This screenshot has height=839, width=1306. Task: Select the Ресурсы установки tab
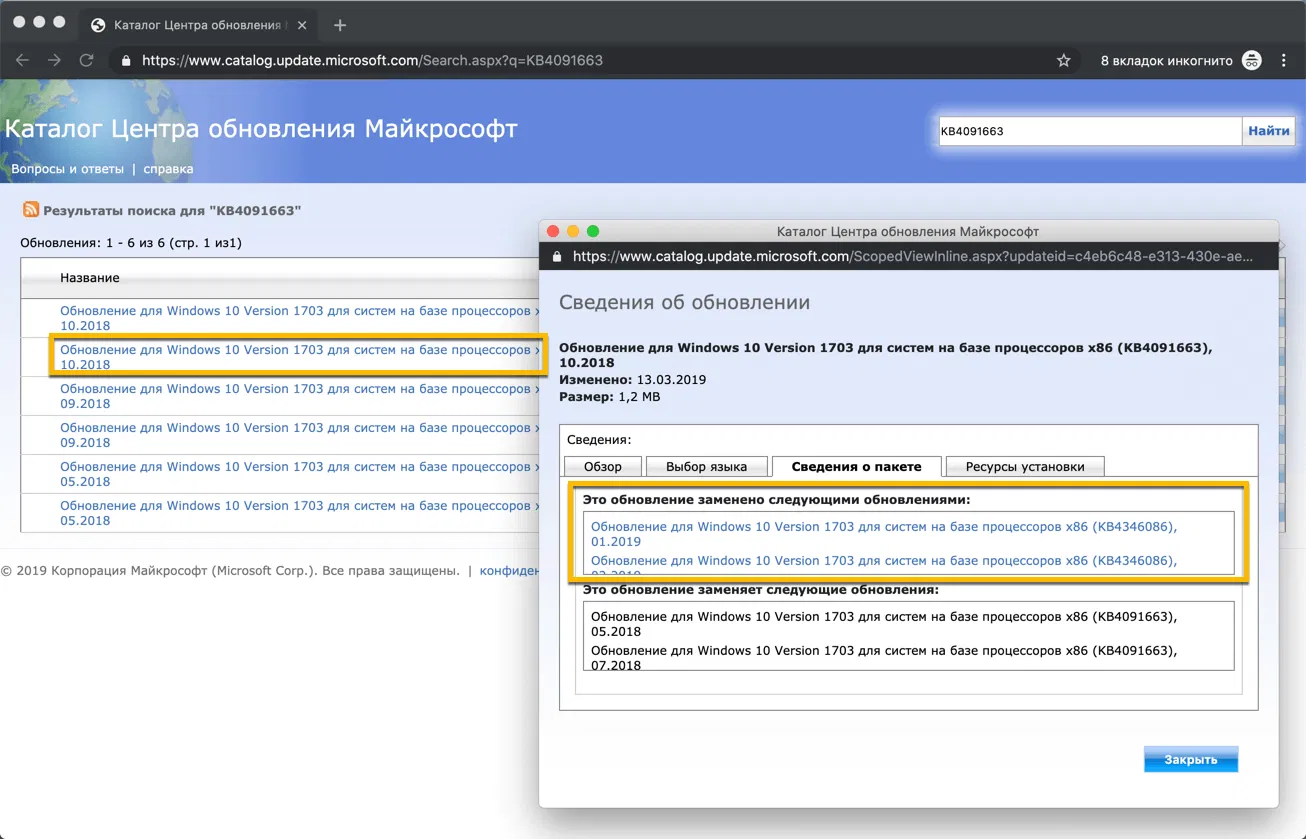pos(1025,466)
